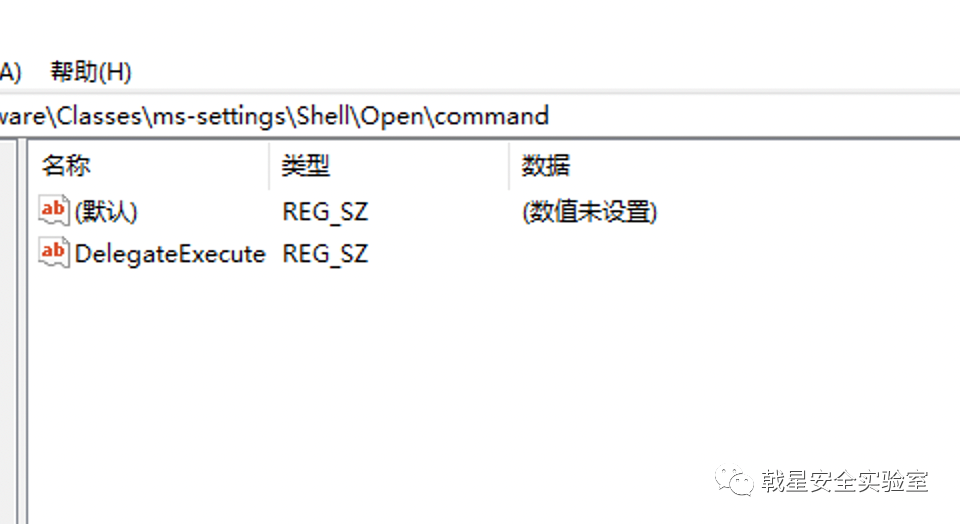Screen dimensions: 960x524
Task: Click the WeChat logo watermark icon
Action: [x=733, y=481]
